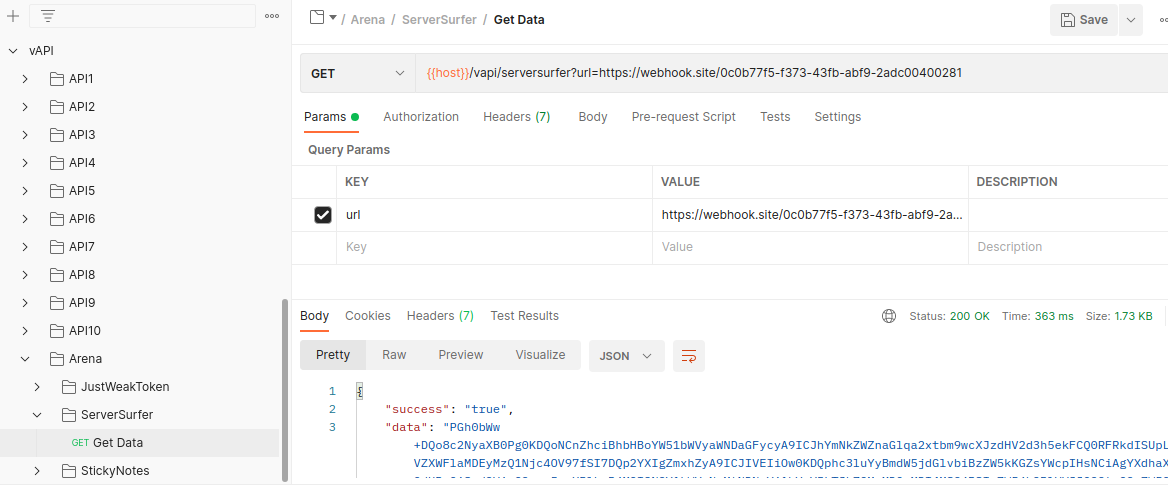Open the Save options dropdown arrow
1168x486 pixels.
(1131, 20)
